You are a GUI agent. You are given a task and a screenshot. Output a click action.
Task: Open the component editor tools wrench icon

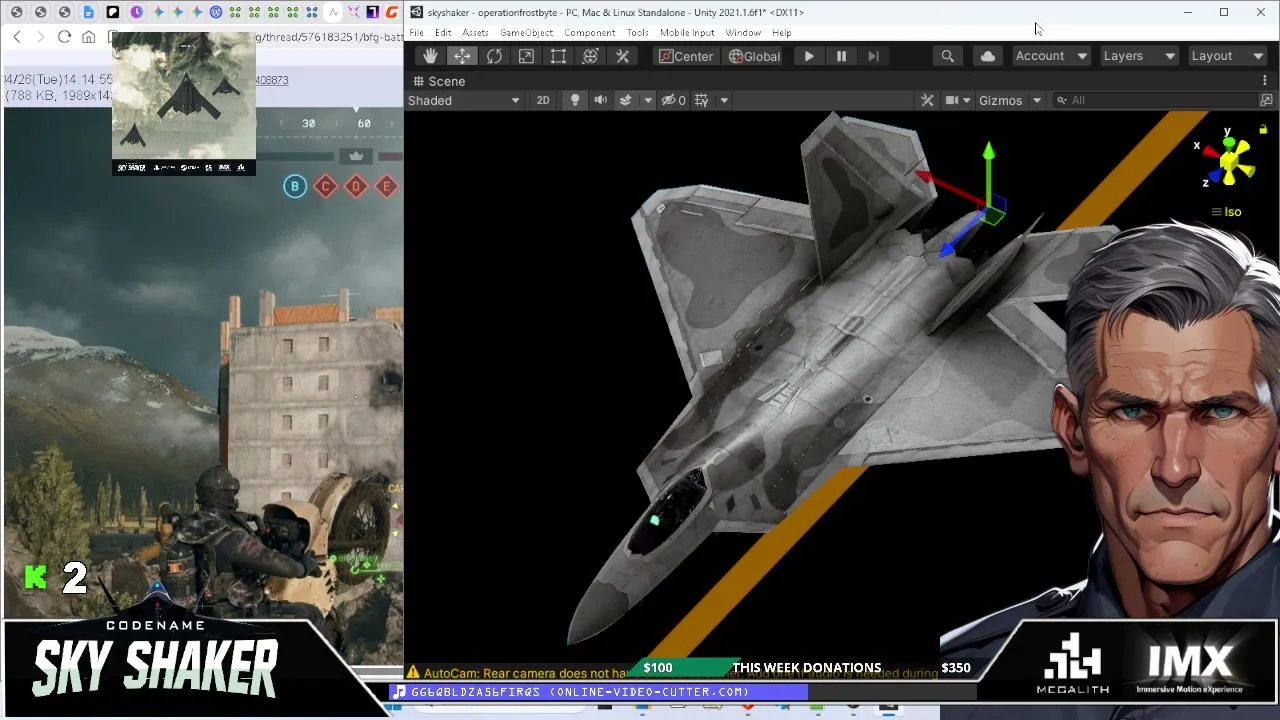click(x=927, y=100)
